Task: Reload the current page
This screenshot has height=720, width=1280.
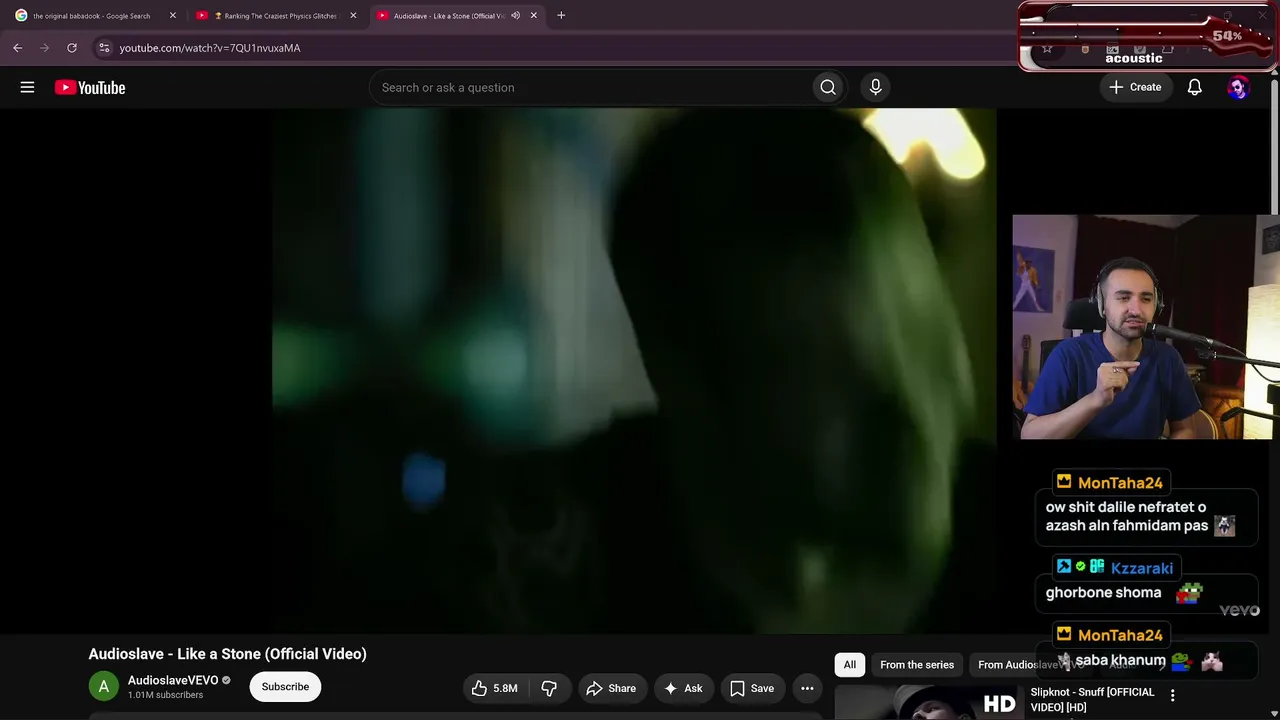Action: [x=72, y=47]
